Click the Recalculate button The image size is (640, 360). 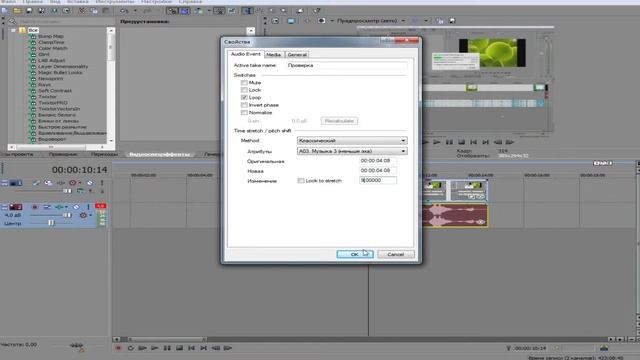pyautogui.click(x=339, y=121)
